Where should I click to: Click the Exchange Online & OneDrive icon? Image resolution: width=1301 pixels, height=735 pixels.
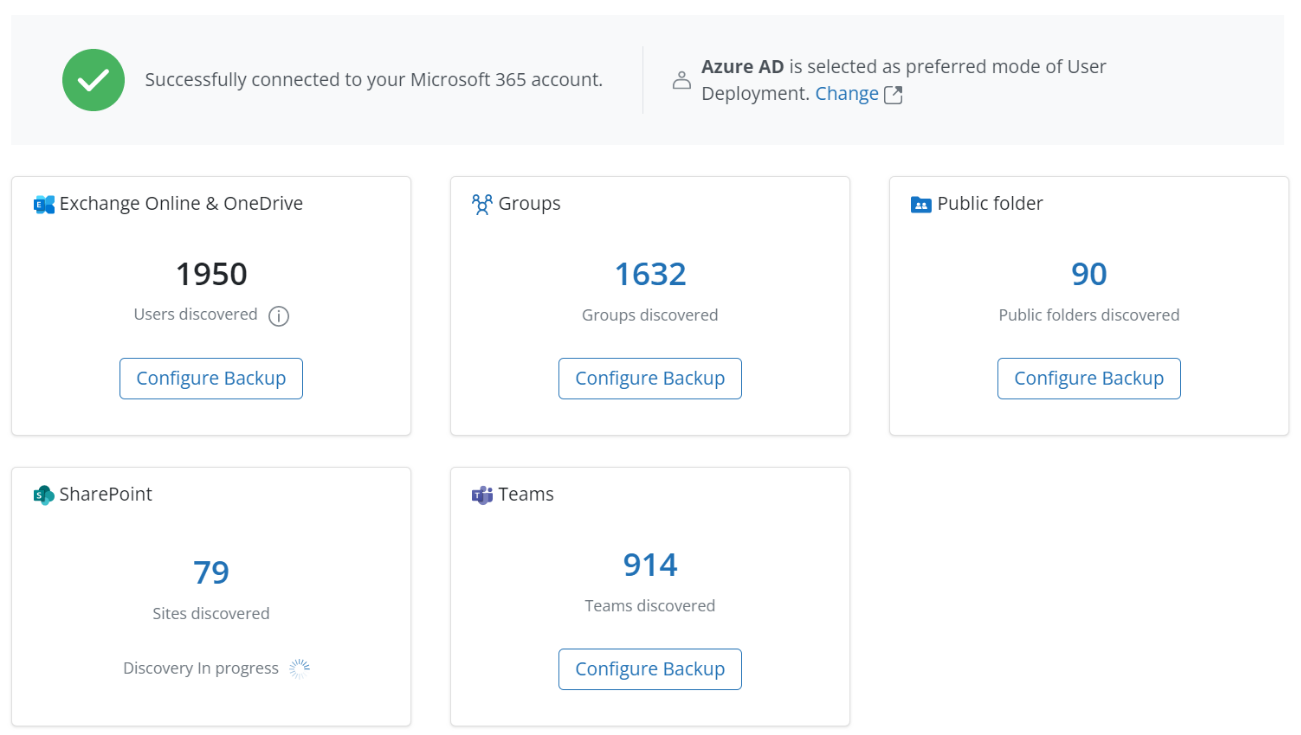coord(44,204)
